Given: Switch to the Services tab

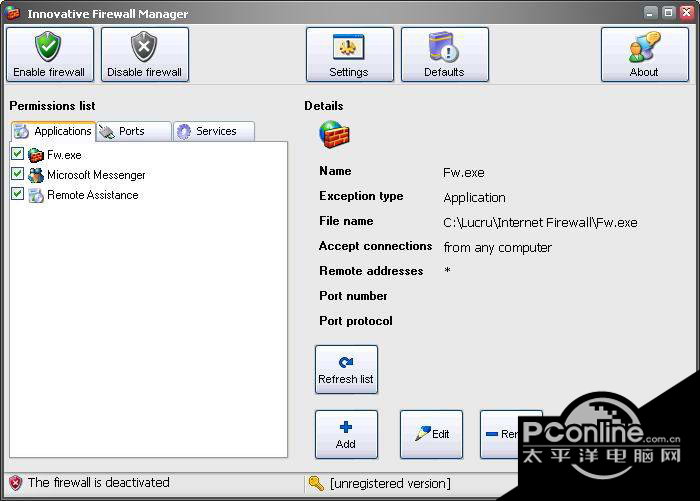Looking at the screenshot, I should click(214, 132).
